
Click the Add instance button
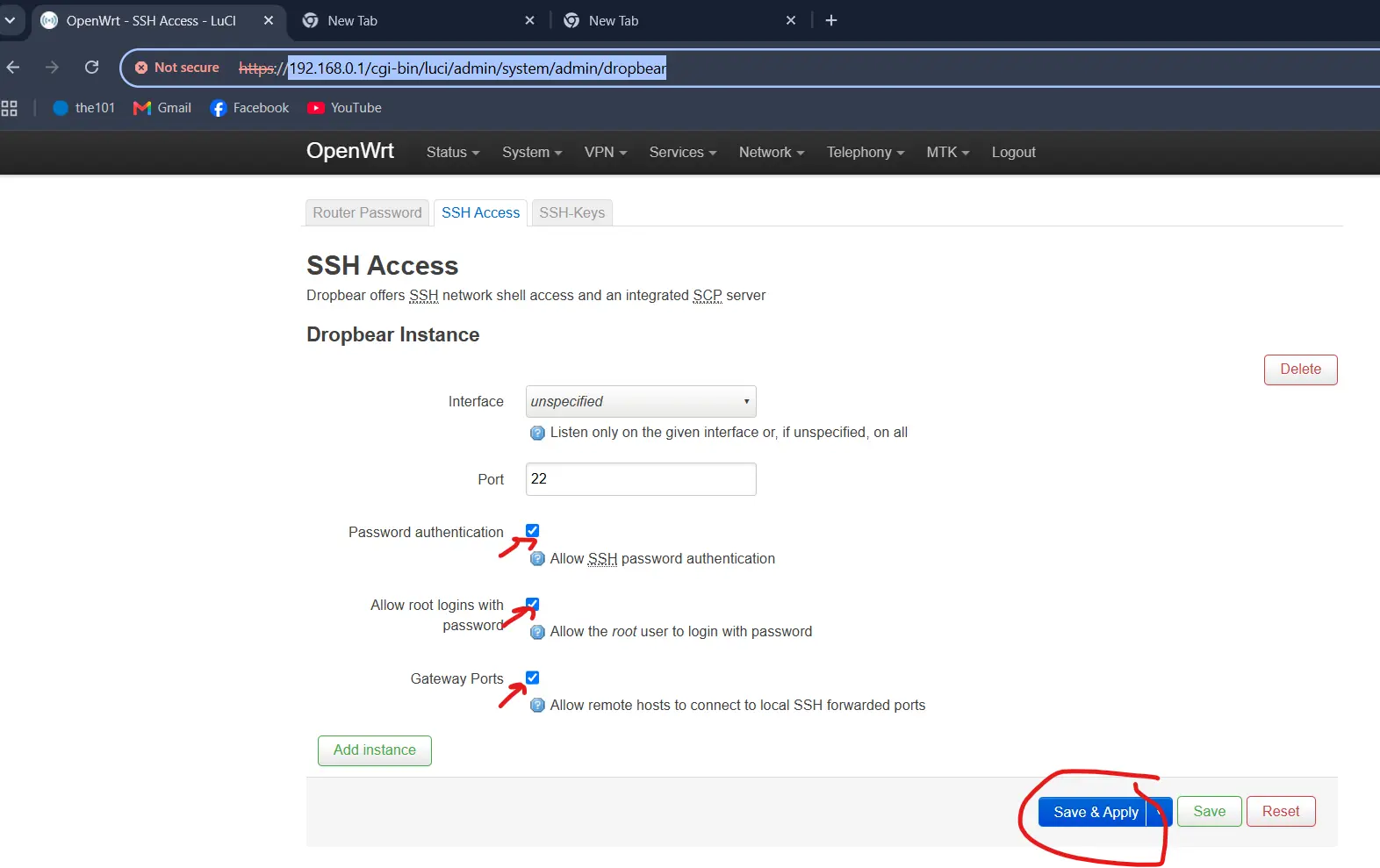pos(375,750)
